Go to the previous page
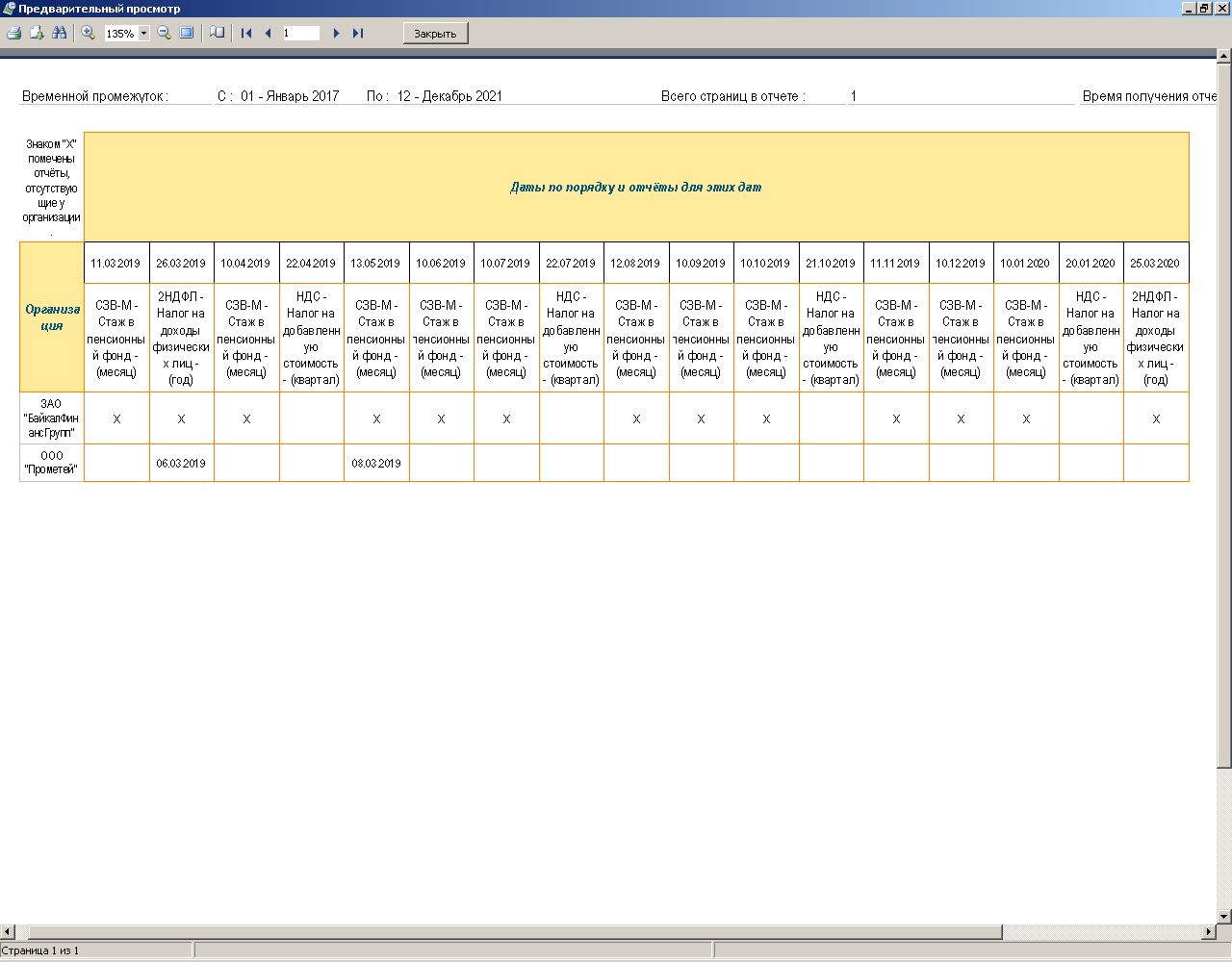 268,33
